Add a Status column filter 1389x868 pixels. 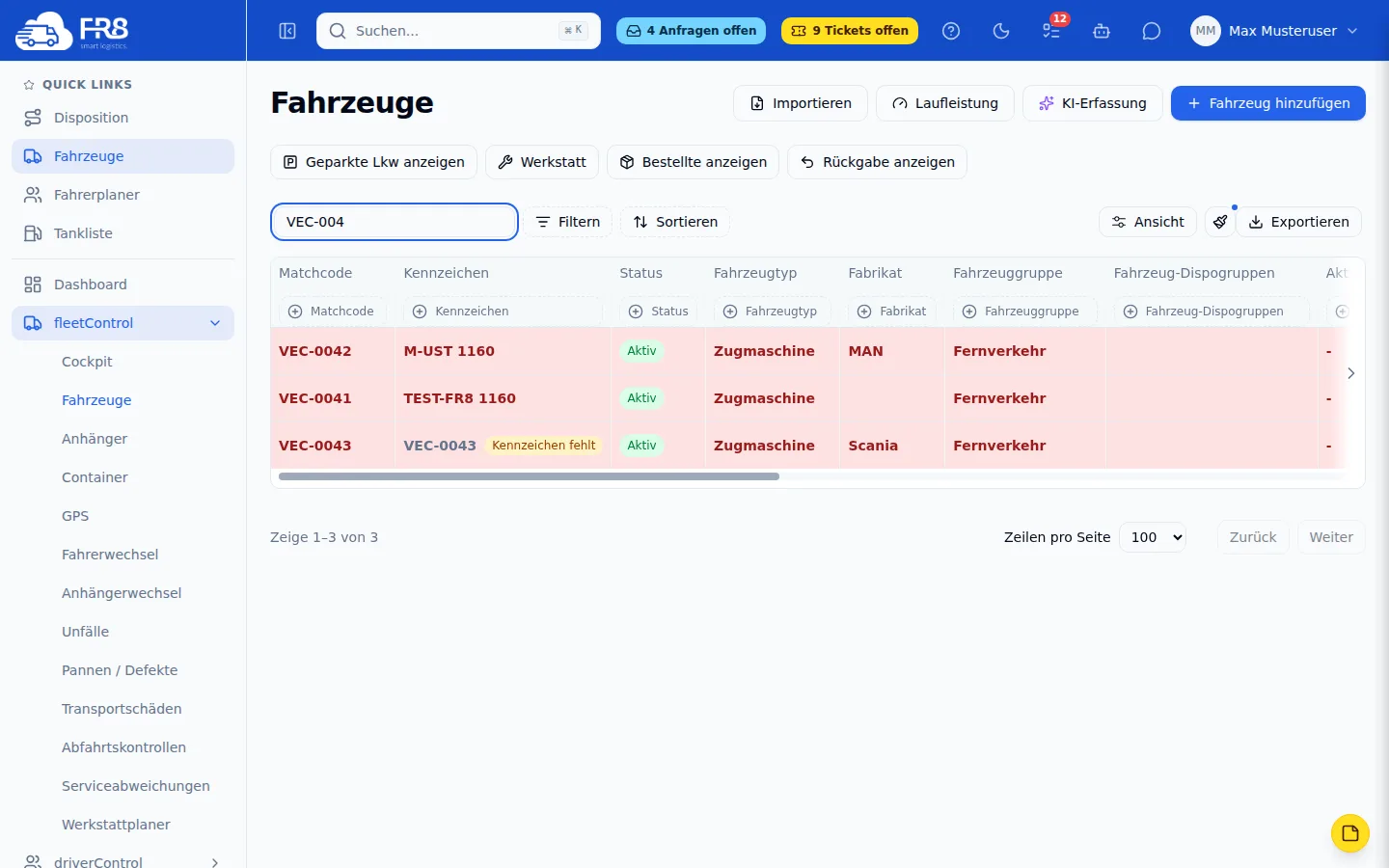click(x=659, y=312)
